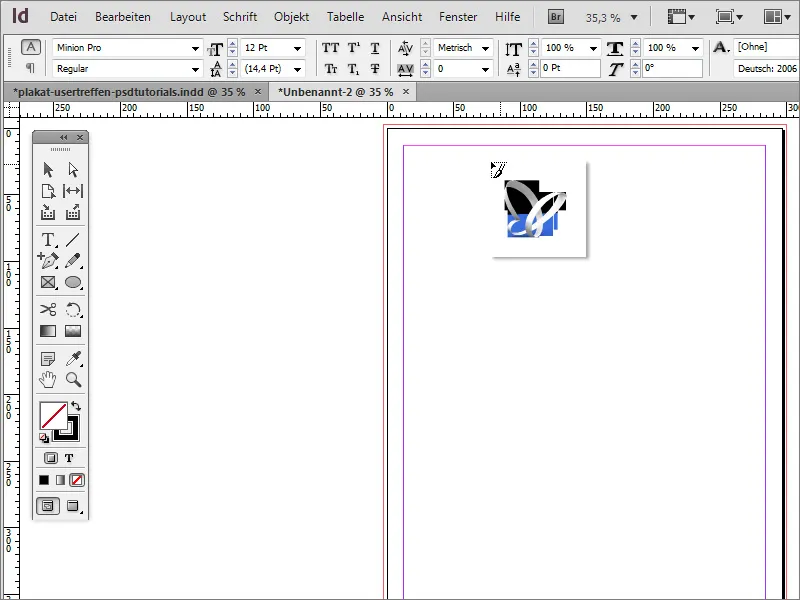The height and width of the screenshot is (600, 800).
Task: Activate the Zoom tool
Action: click(x=73, y=380)
